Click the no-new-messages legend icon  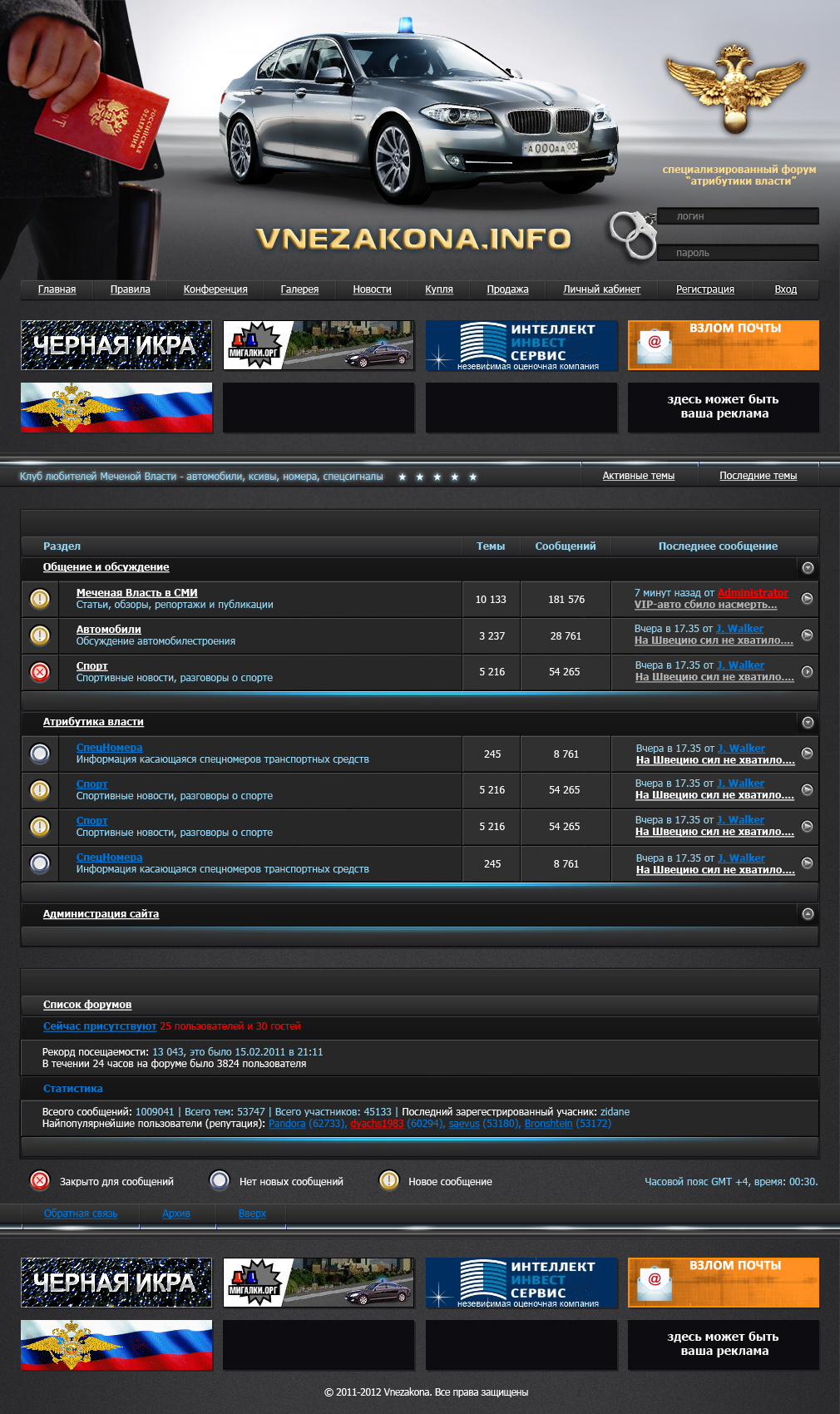pos(220,1181)
